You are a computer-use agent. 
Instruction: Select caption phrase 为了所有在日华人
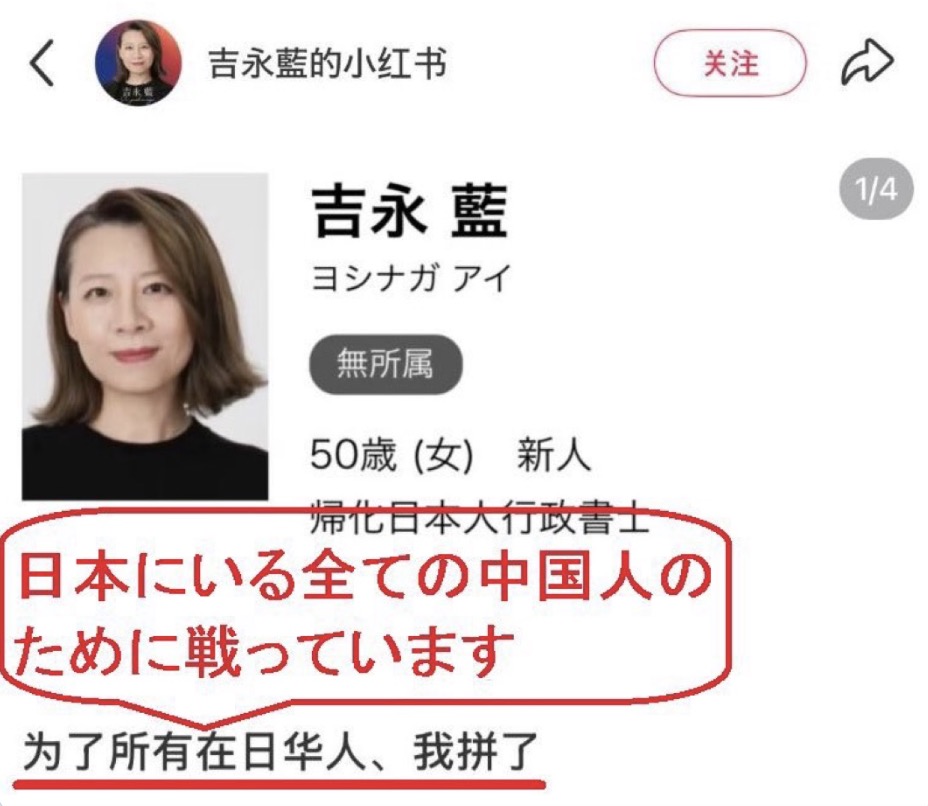(192, 752)
